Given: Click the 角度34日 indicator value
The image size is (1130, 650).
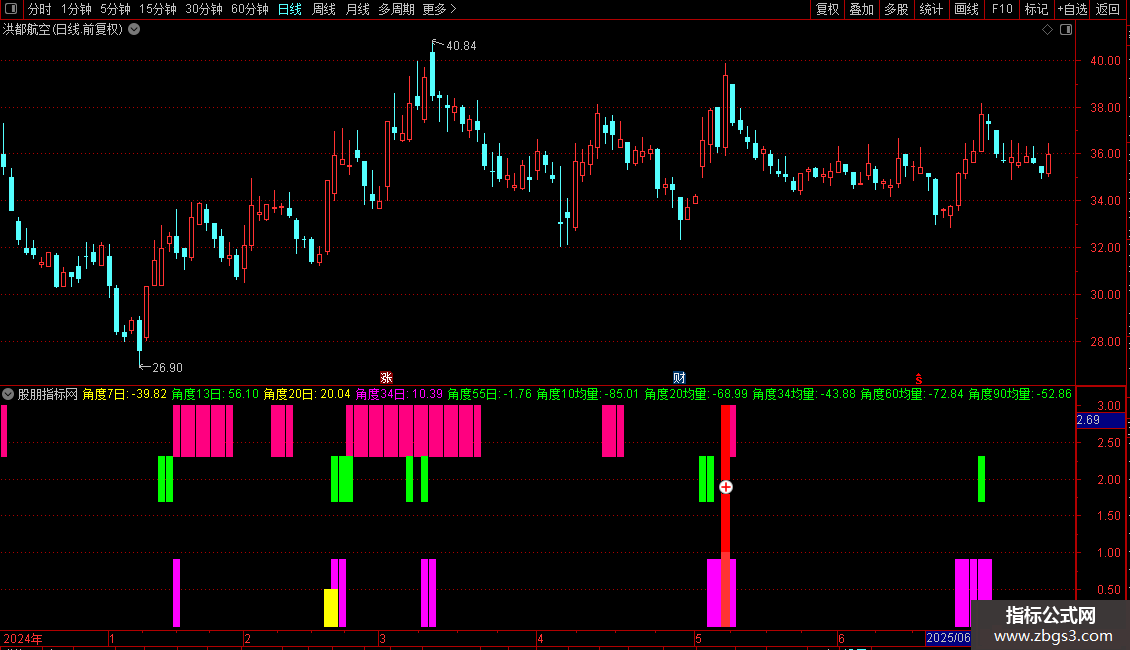Looking at the screenshot, I should pos(399,394).
